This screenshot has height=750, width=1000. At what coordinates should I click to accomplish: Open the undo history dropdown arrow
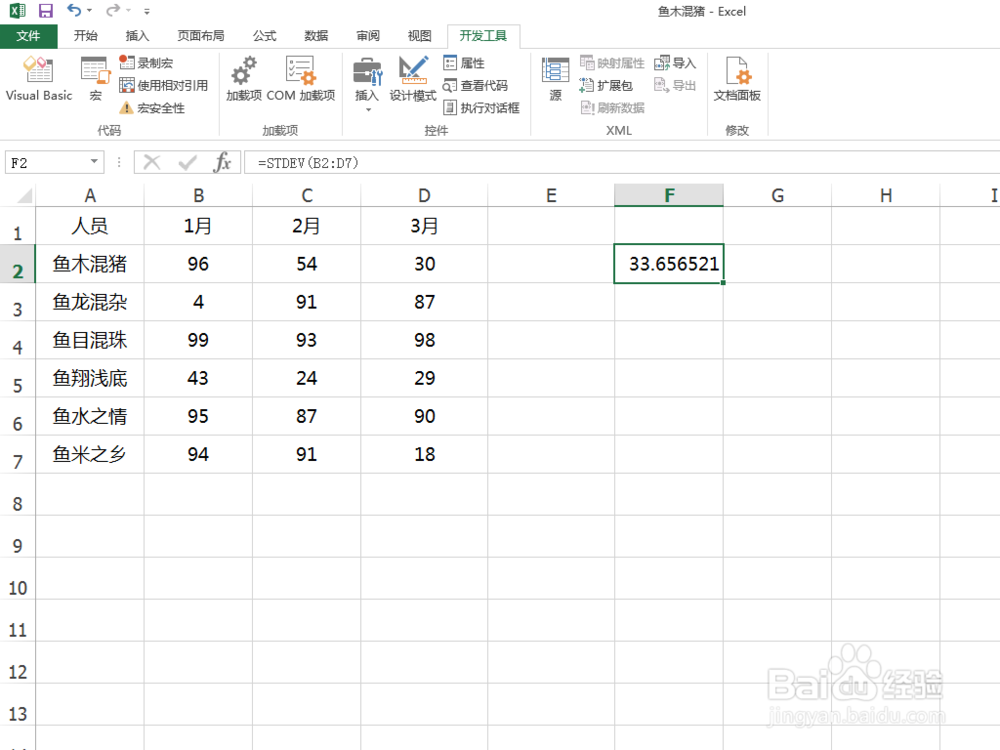point(89,11)
